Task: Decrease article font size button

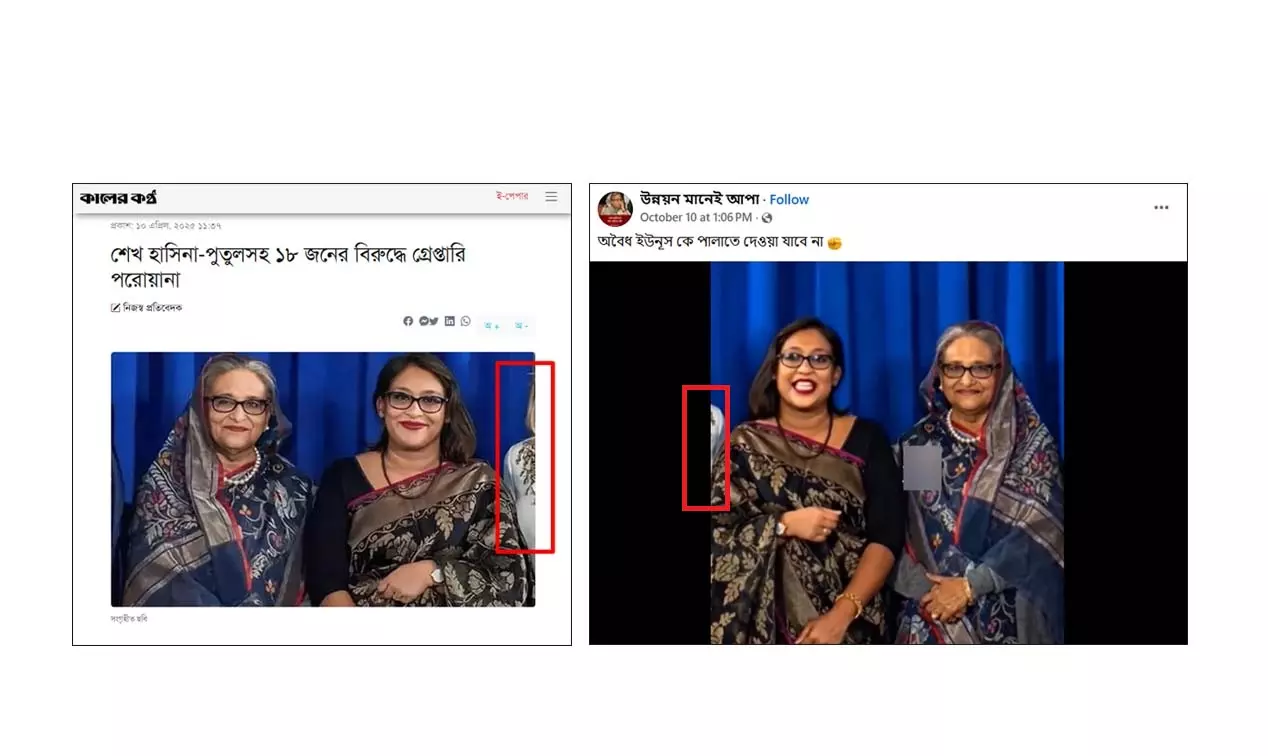Action: (521, 326)
